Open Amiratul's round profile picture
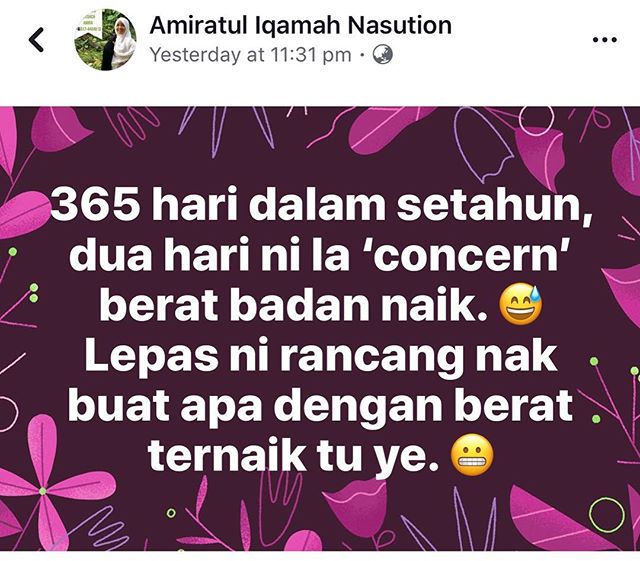 [105, 40]
